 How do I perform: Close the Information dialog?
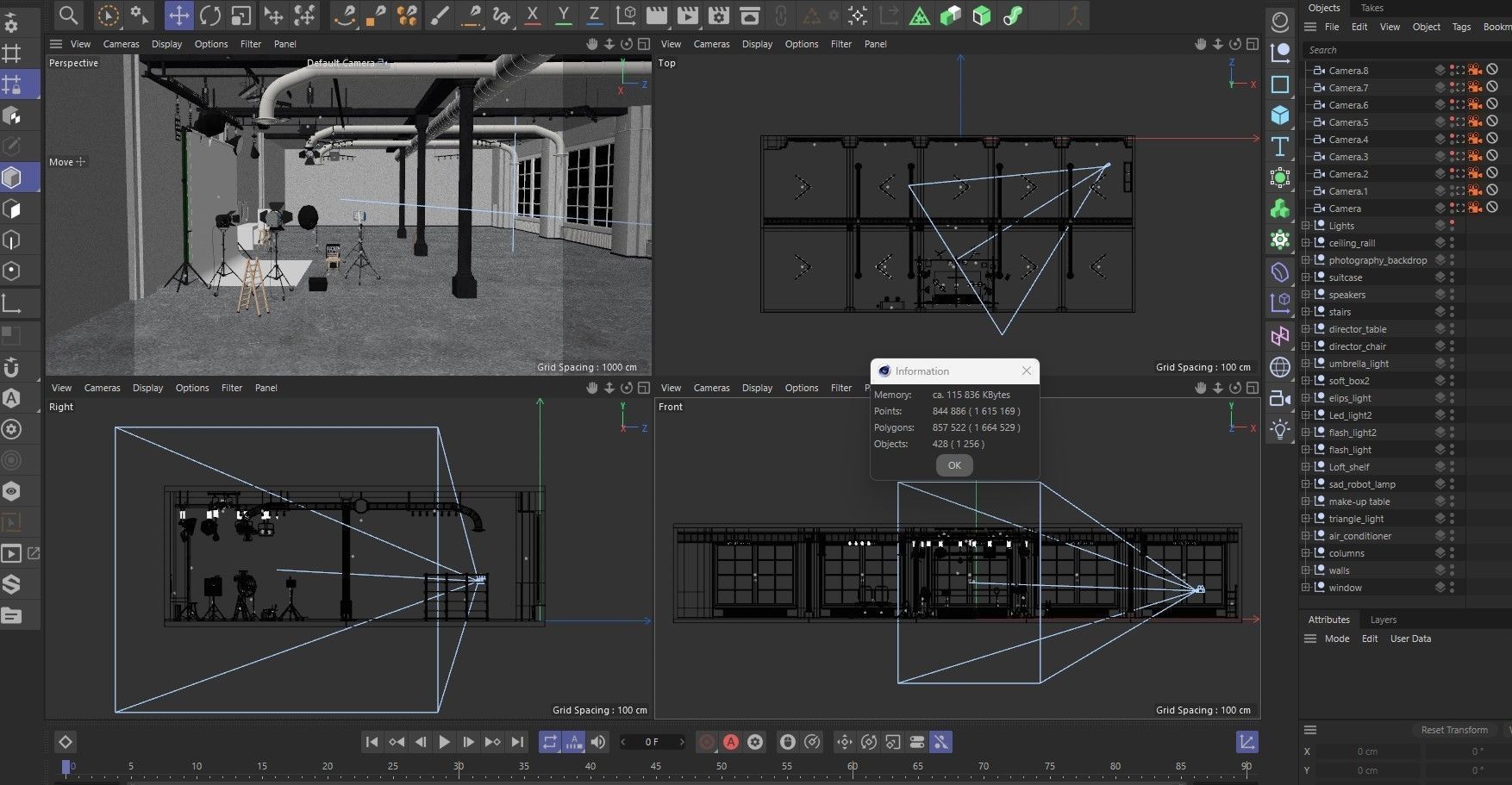pos(1026,371)
